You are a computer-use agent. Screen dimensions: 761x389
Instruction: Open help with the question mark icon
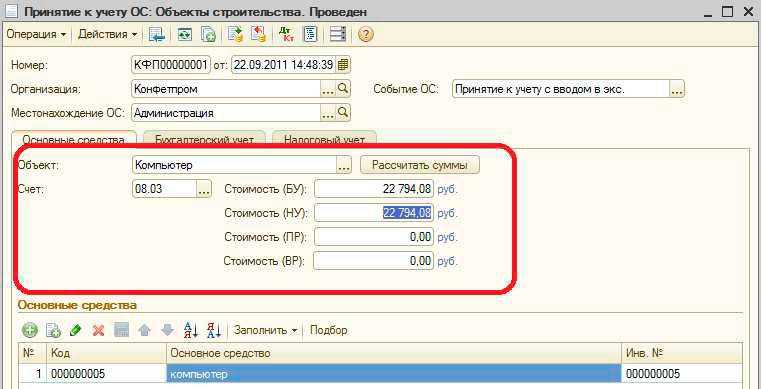(365, 34)
